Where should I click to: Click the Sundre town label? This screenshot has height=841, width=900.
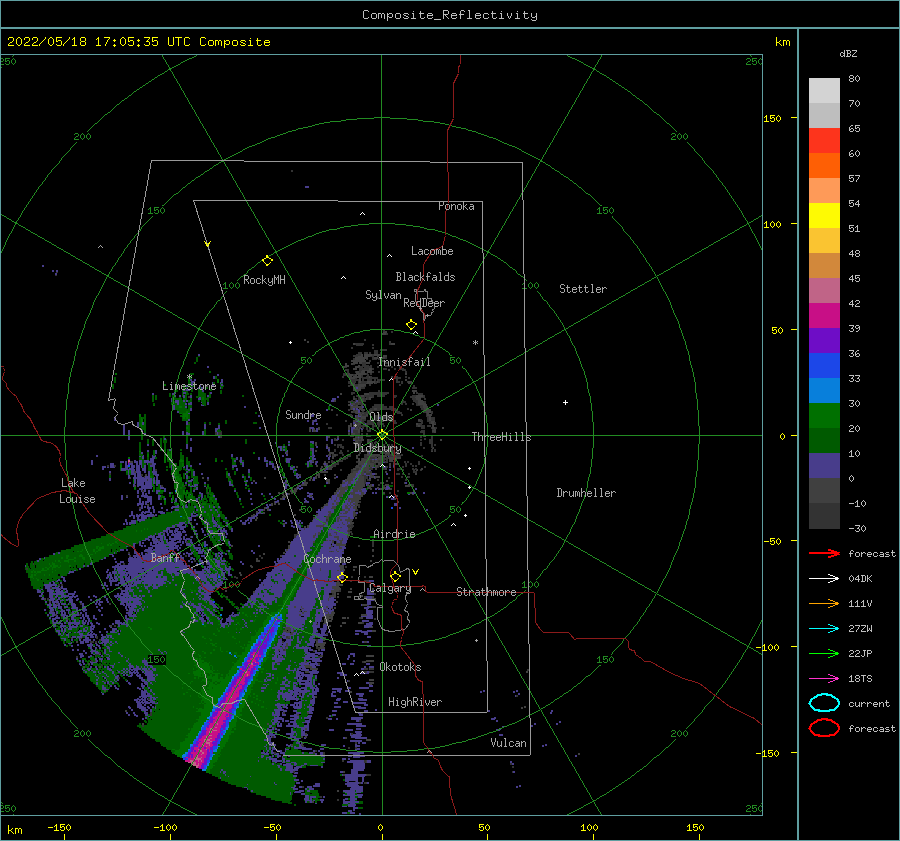pos(303,414)
